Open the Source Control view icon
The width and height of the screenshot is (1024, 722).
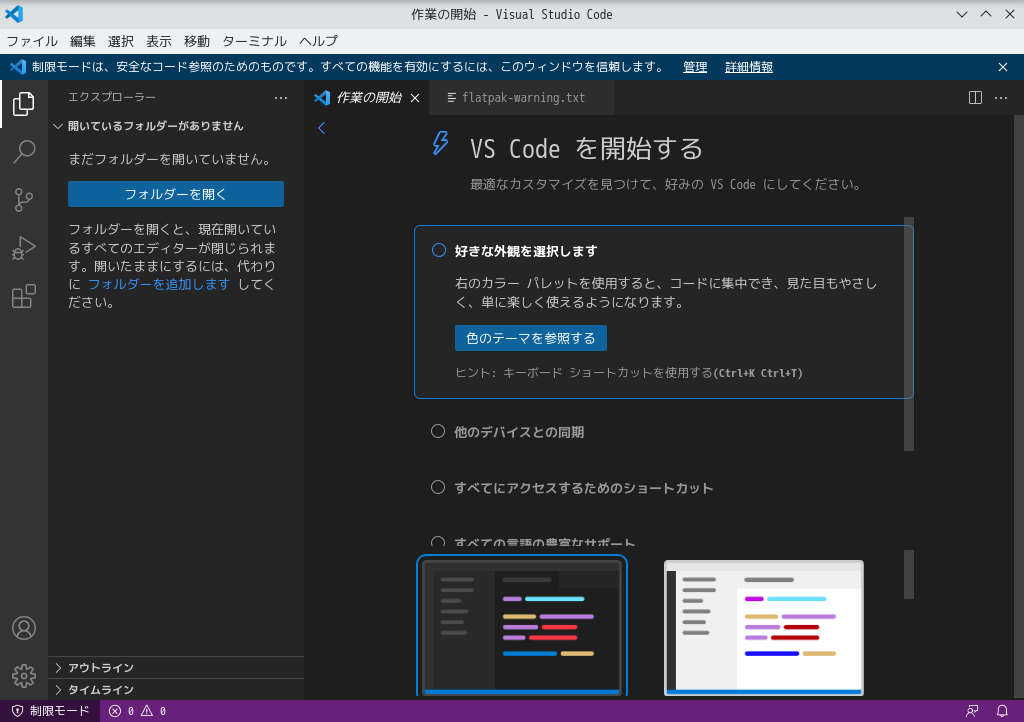[x=24, y=200]
